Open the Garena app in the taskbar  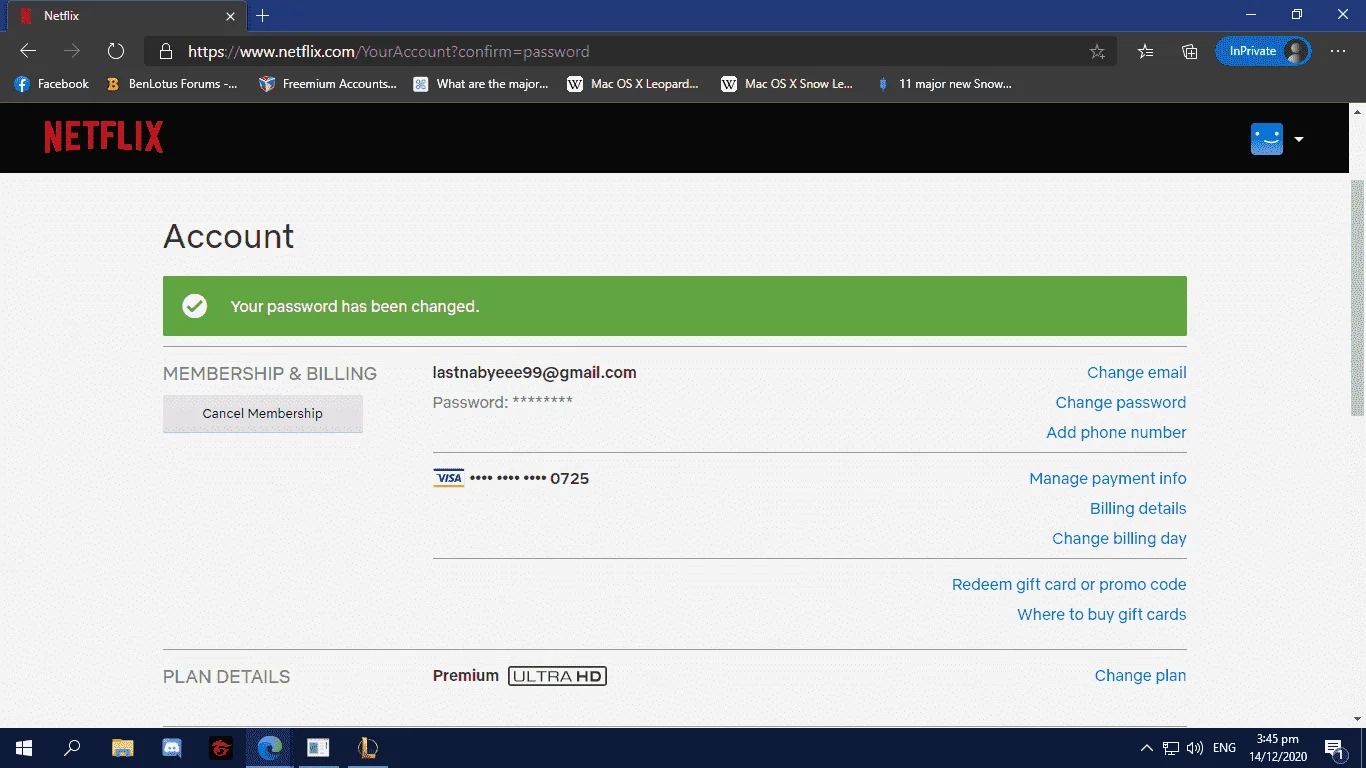[x=220, y=748]
